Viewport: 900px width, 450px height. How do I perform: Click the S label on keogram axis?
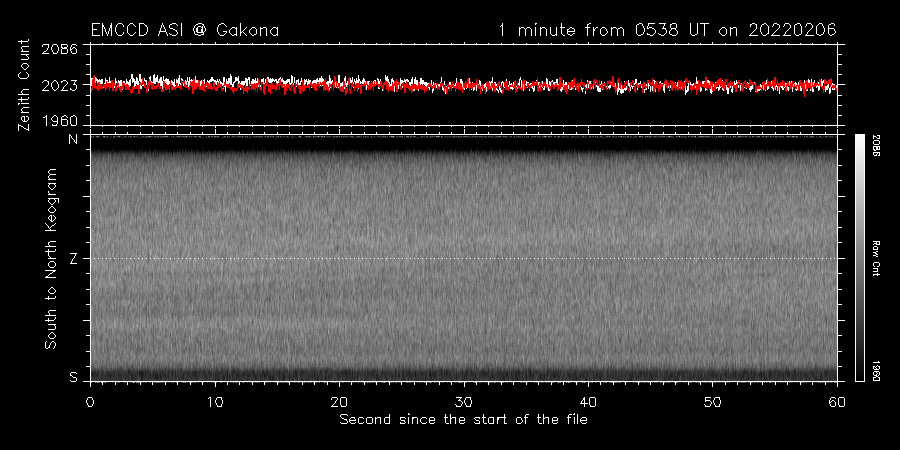tap(73, 377)
